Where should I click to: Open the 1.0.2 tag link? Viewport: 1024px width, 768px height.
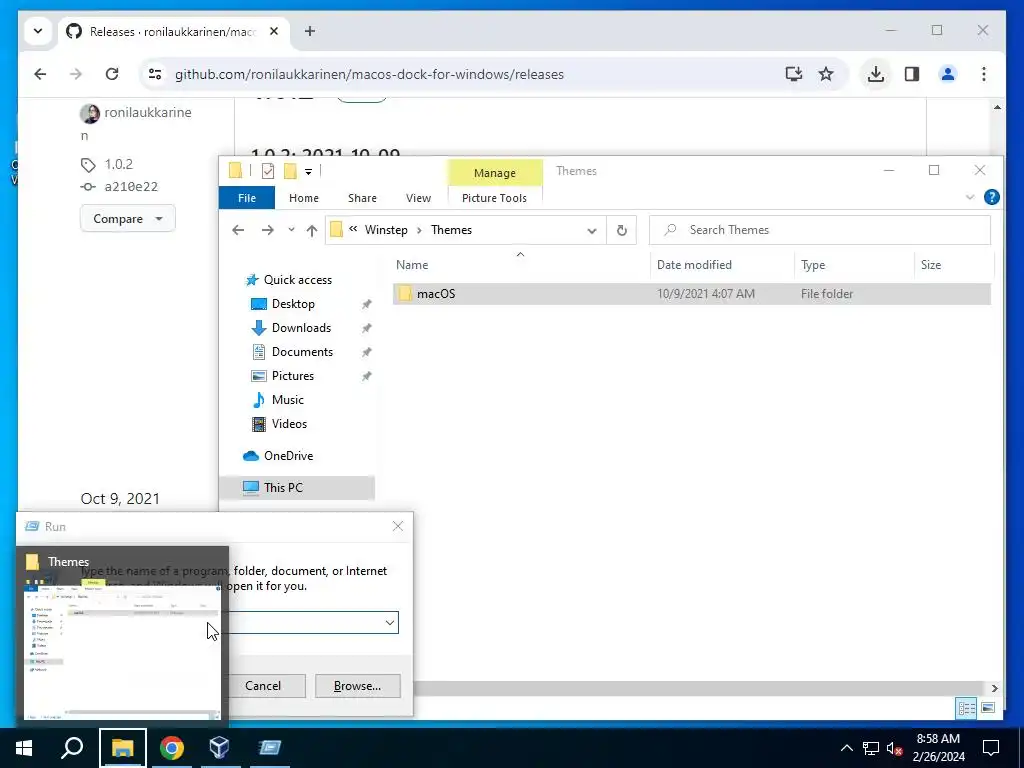tap(118, 164)
